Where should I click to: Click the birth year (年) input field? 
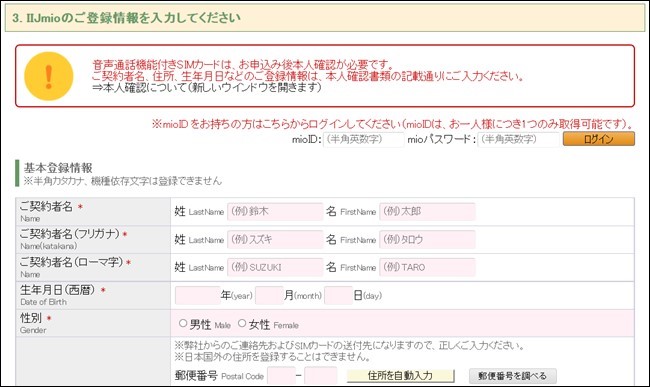197,295
